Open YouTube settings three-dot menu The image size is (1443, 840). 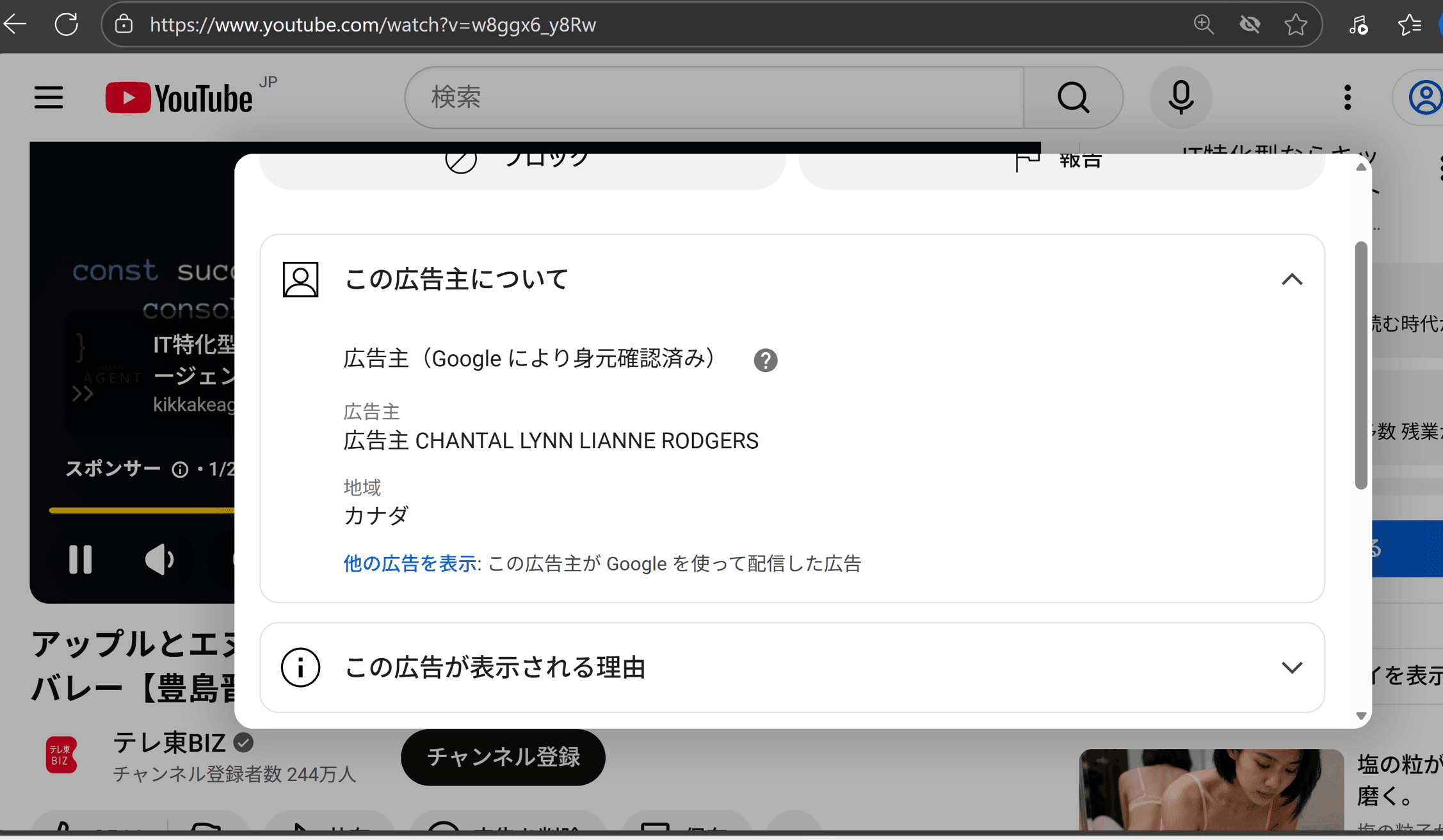click(1348, 97)
